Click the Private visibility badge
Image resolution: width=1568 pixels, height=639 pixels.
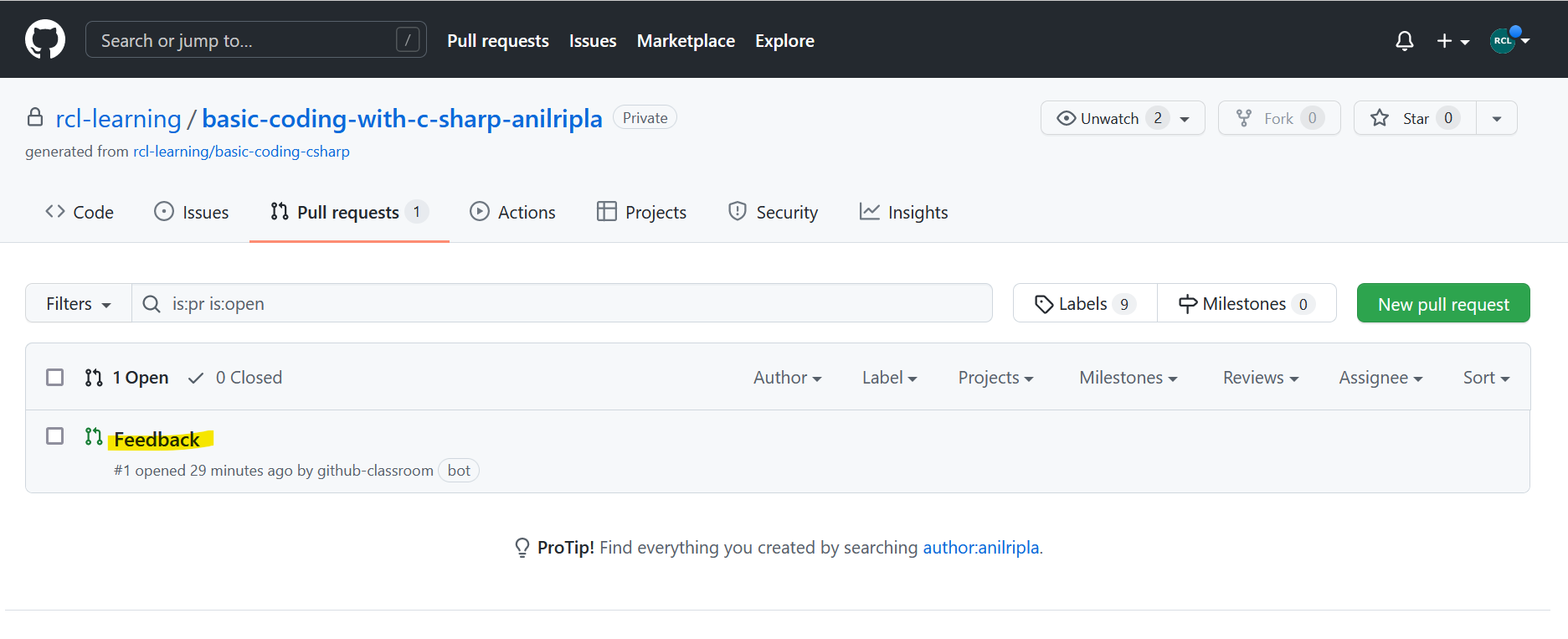point(645,117)
